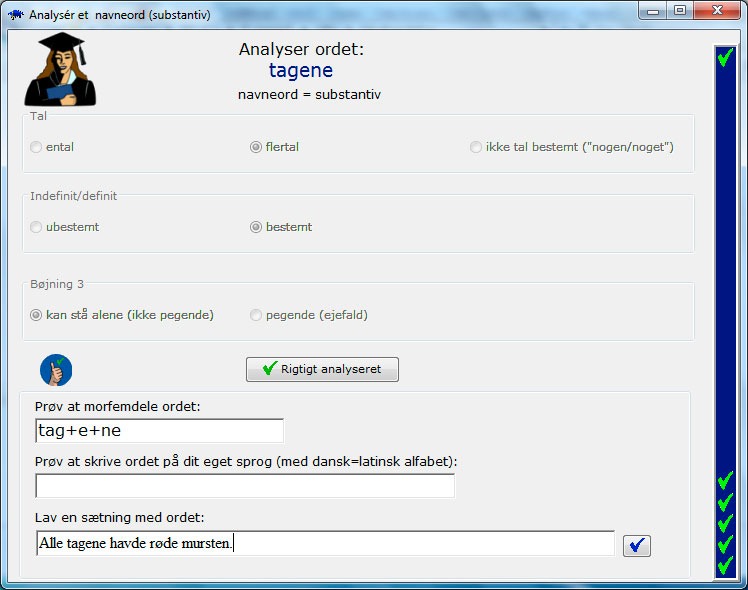Choose kan stå alene option
Screen dimensions: 748x590
[x=36, y=315]
